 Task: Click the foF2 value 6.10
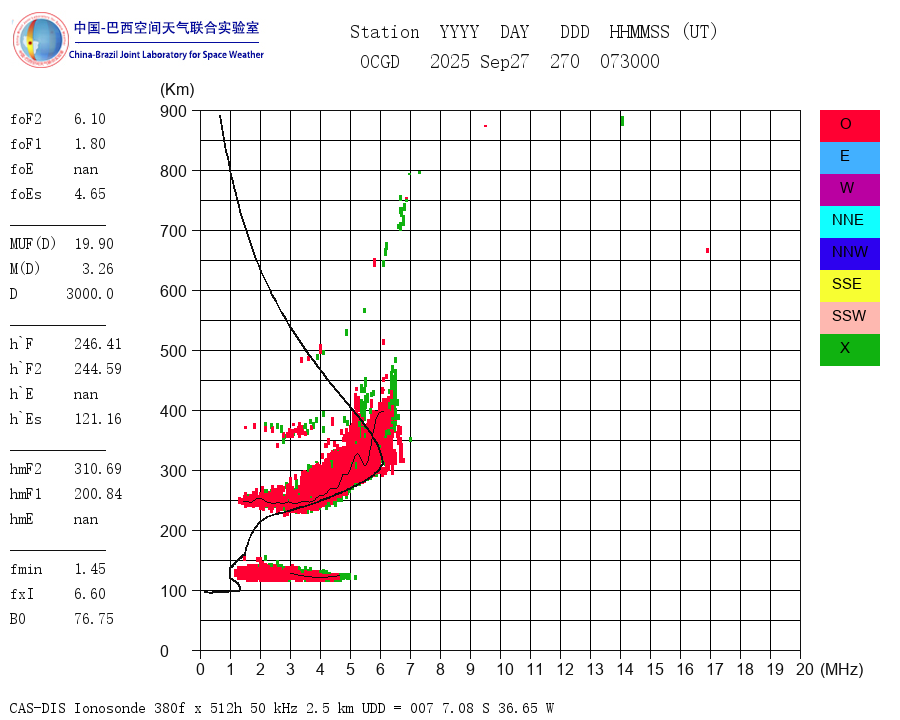[90, 119]
